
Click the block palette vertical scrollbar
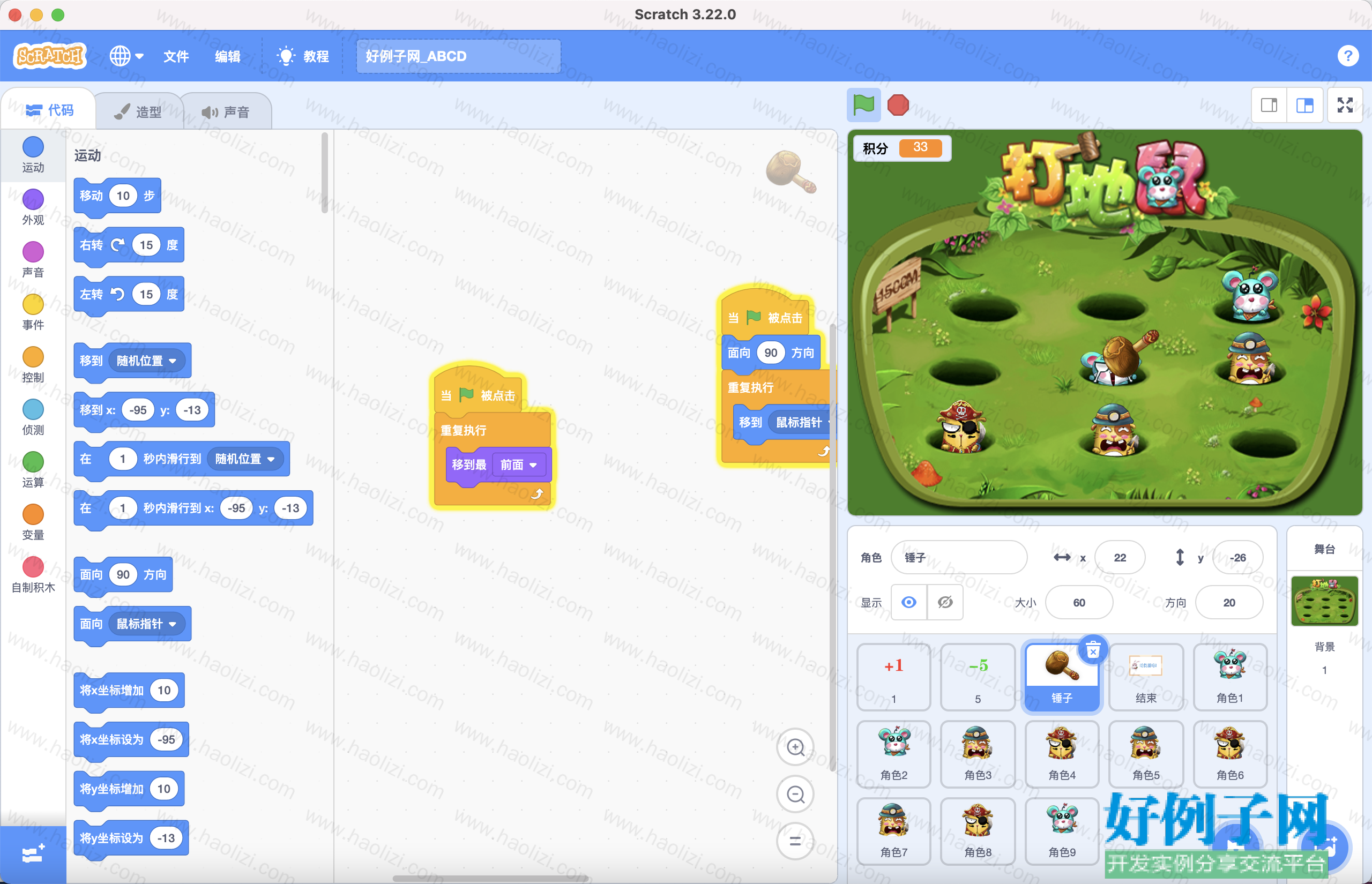pyautogui.click(x=324, y=174)
